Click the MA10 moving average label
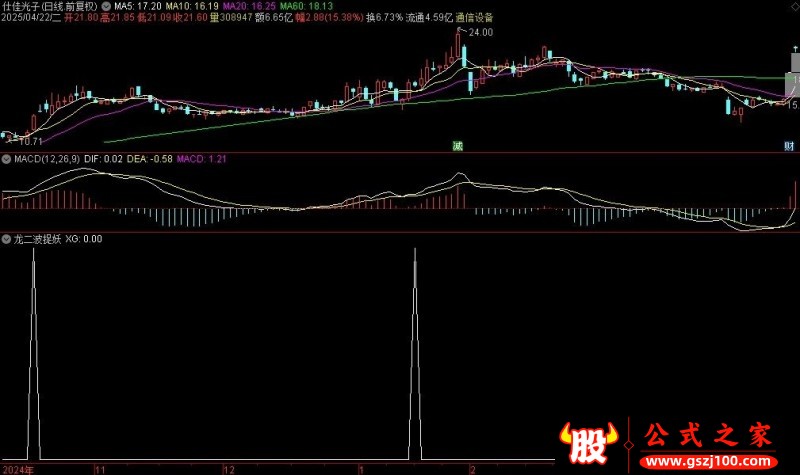The height and width of the screenshot is (475, 800). (x=192, y=6)
